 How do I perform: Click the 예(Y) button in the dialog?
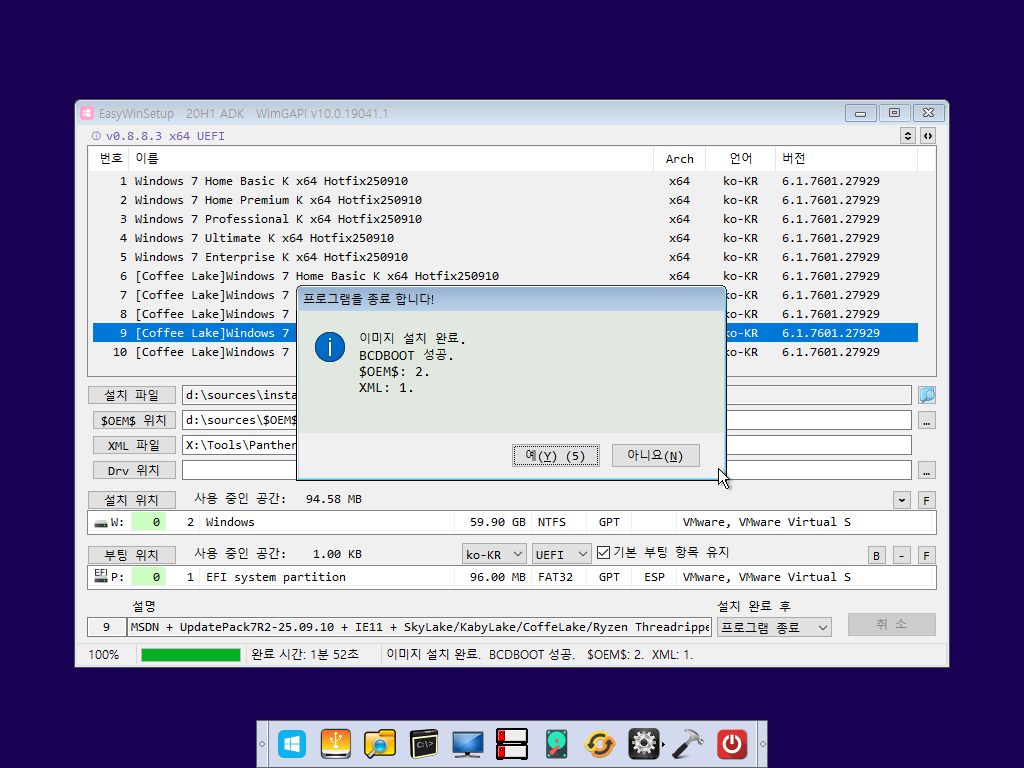556,455
